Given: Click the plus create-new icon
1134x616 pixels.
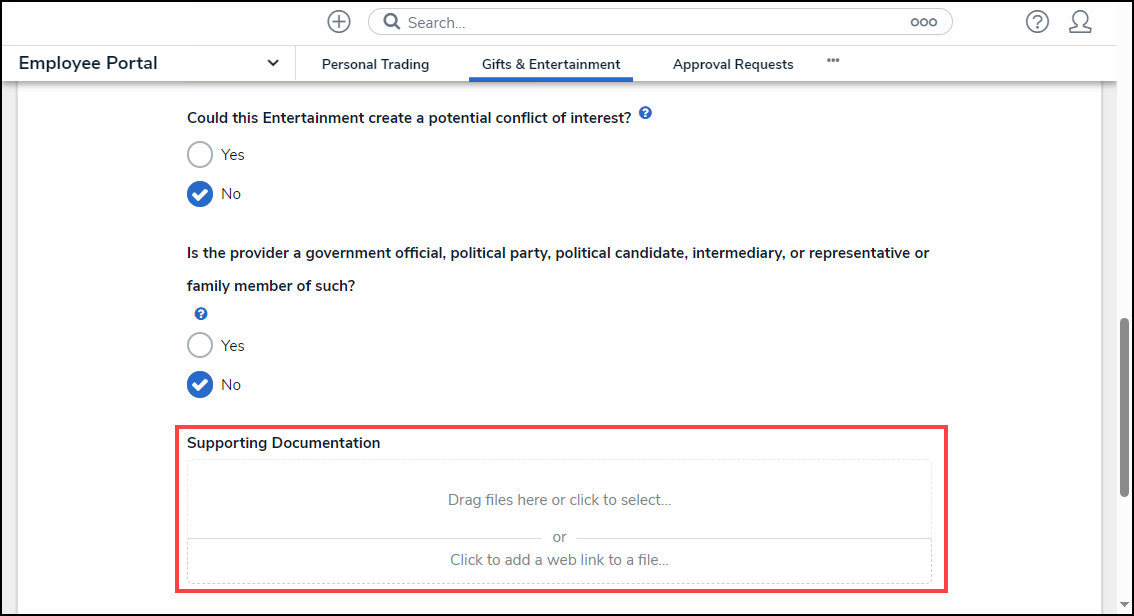Looking at the screenshot, I should pos(339,22).
